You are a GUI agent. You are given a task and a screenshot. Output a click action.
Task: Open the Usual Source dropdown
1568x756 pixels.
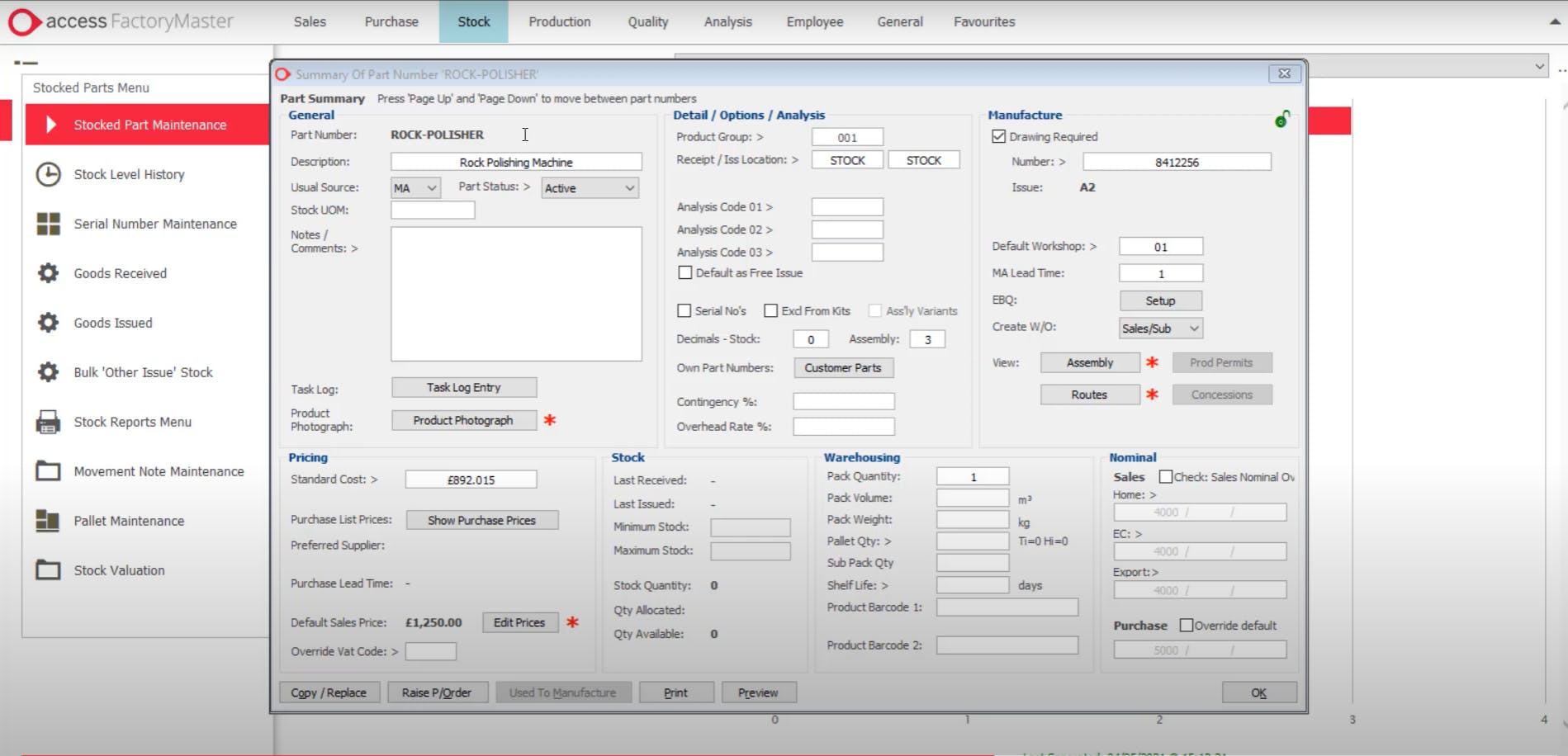415,188
